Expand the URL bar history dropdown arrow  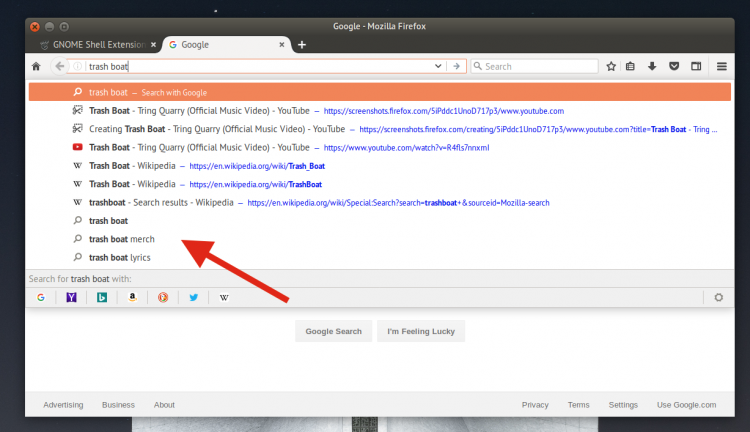tap(438, 66)
